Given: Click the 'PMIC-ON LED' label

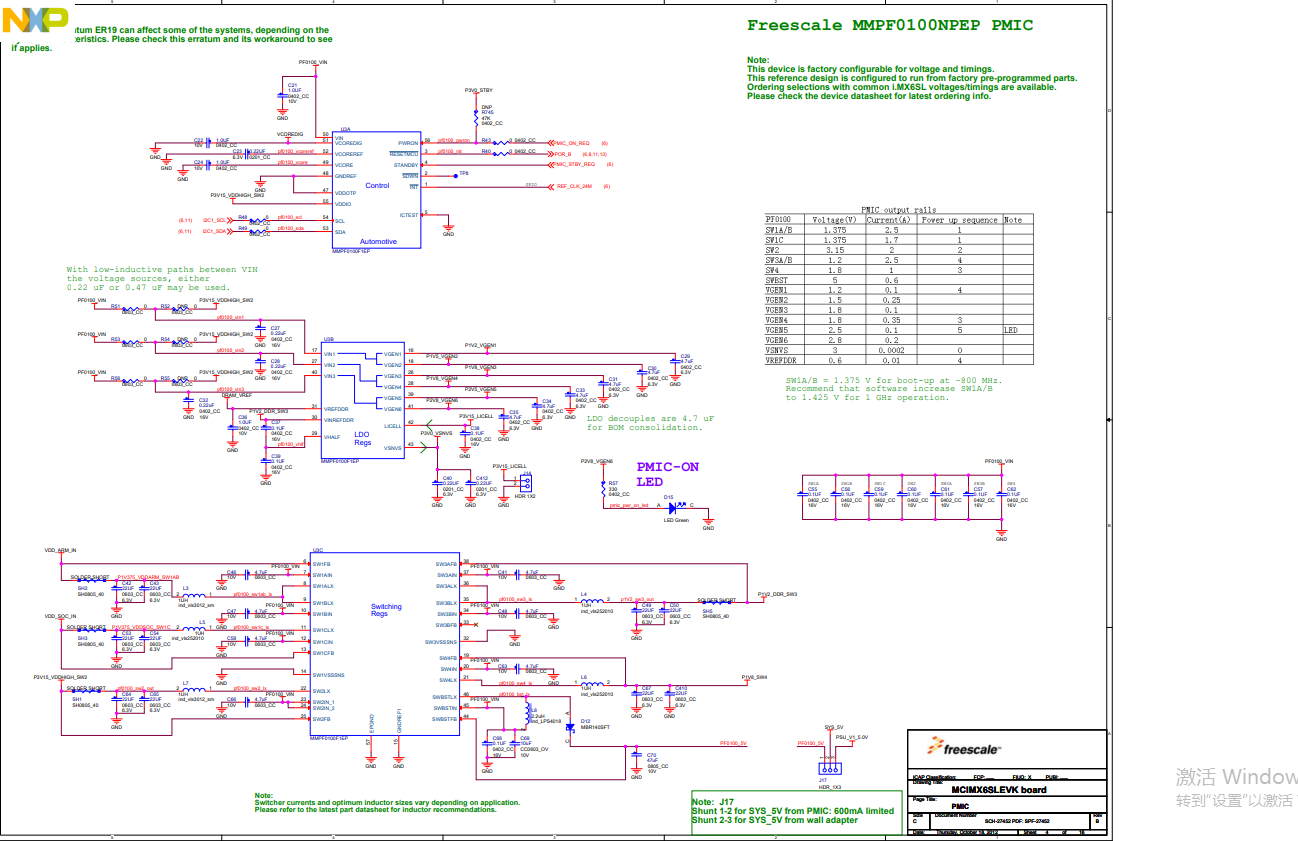Looking at the screenshot, I should click(x=668, y=474).
